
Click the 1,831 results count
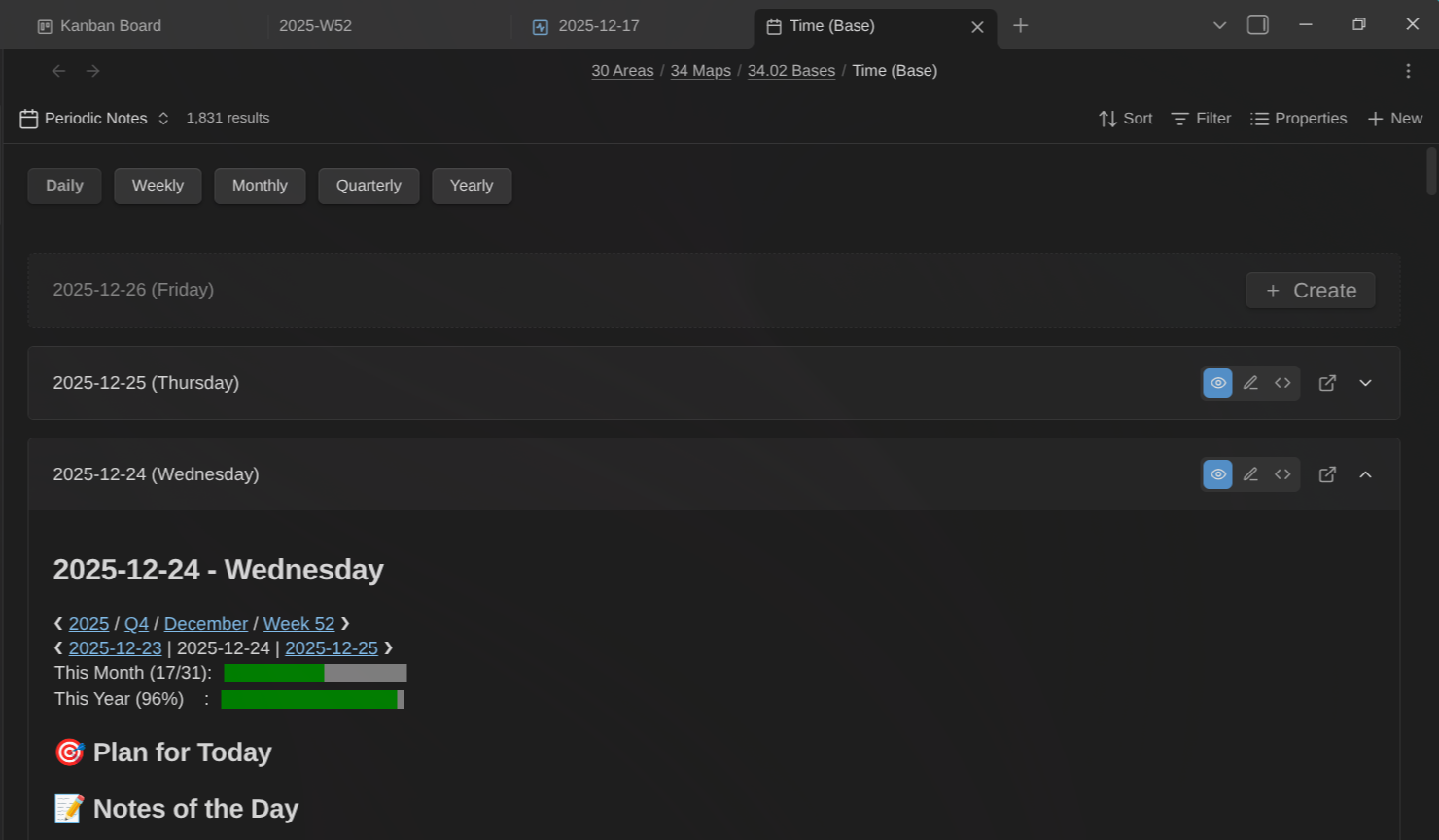pos(228,118)
